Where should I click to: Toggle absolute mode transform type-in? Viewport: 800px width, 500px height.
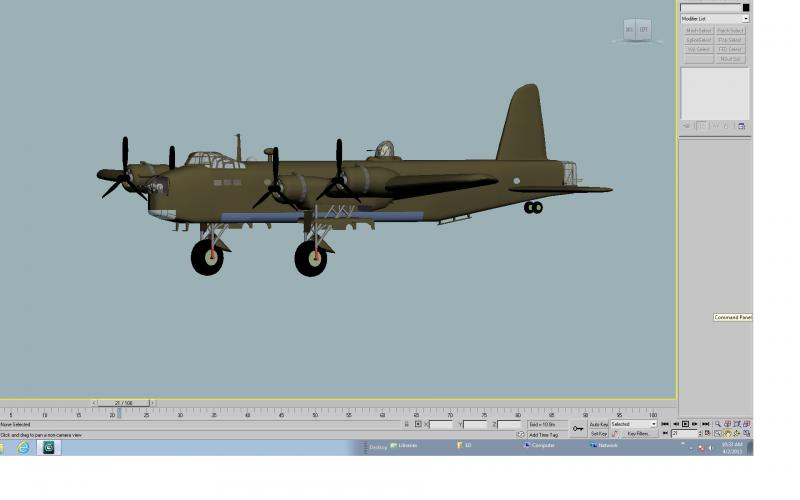click(x=418, y=424)
